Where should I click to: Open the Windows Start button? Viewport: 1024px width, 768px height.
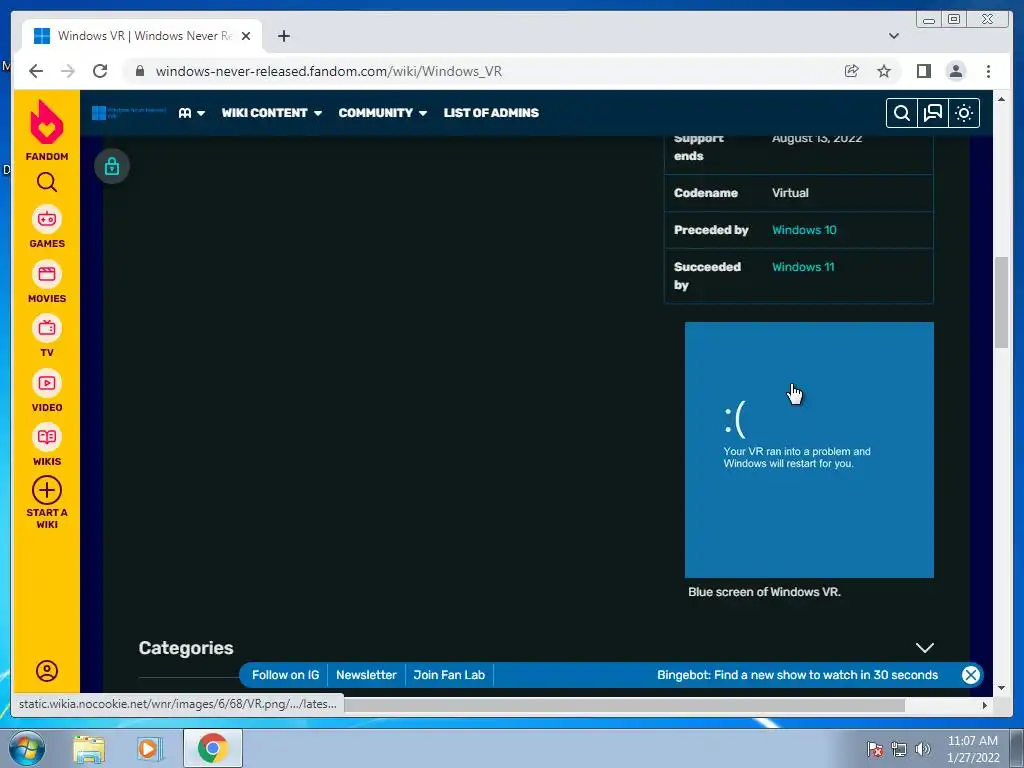(x=27, y=748)
